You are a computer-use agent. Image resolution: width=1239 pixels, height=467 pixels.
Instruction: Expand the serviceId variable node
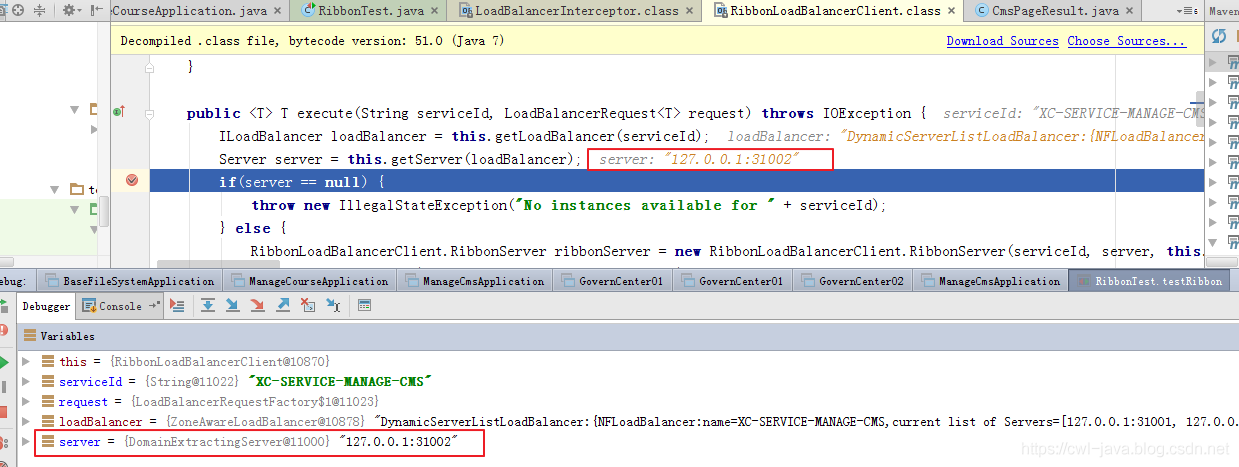tap(27, 381)
